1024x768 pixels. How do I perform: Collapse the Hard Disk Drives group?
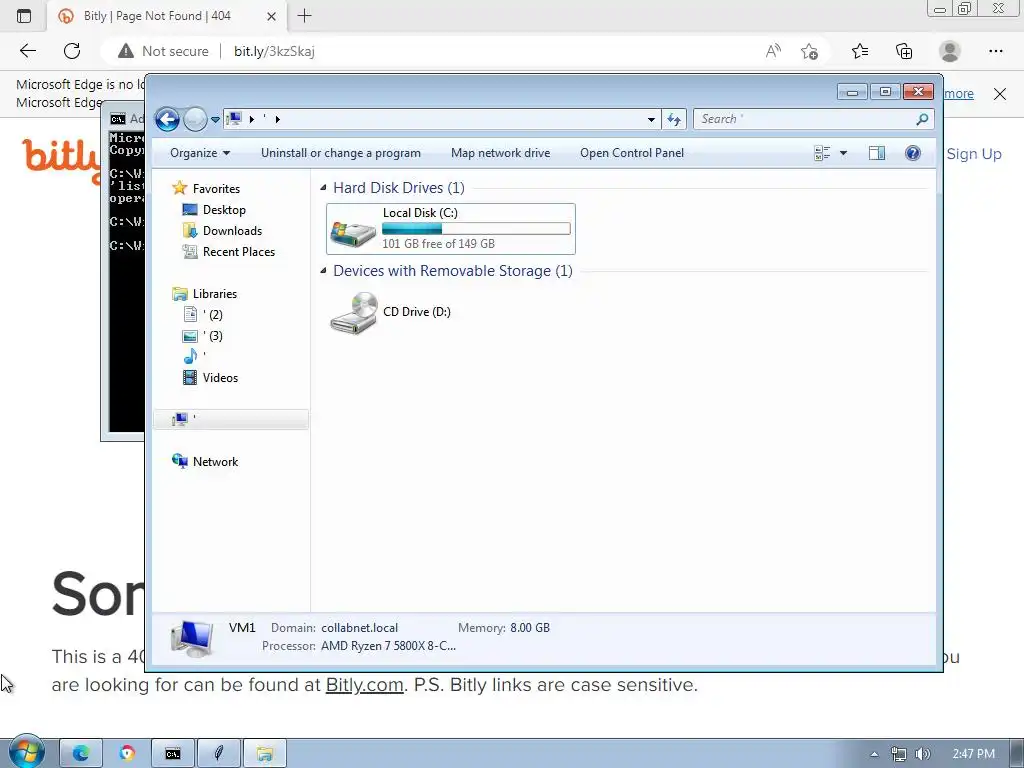[323, 187]
